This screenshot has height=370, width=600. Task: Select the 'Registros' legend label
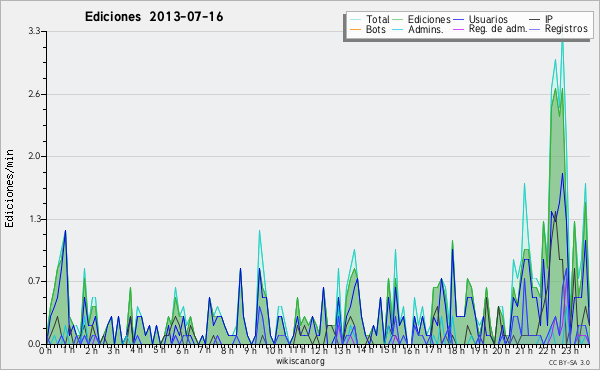click(566, 29)
